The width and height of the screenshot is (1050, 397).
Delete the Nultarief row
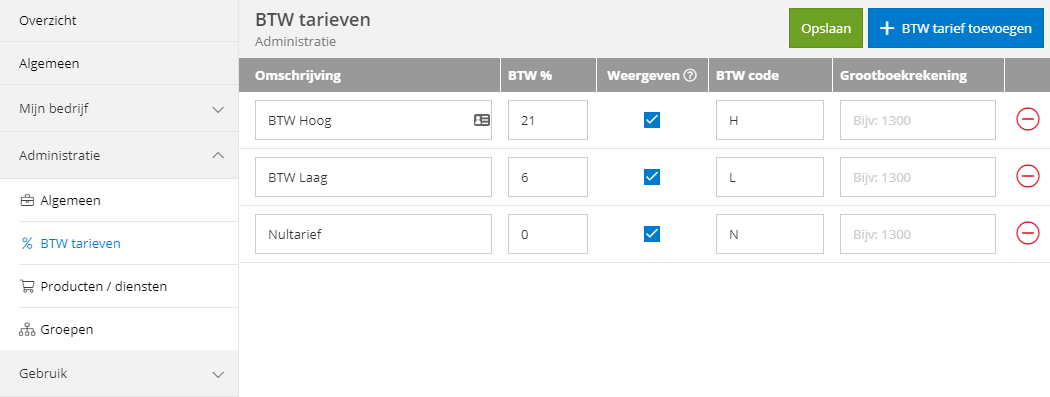[1027, 234]
